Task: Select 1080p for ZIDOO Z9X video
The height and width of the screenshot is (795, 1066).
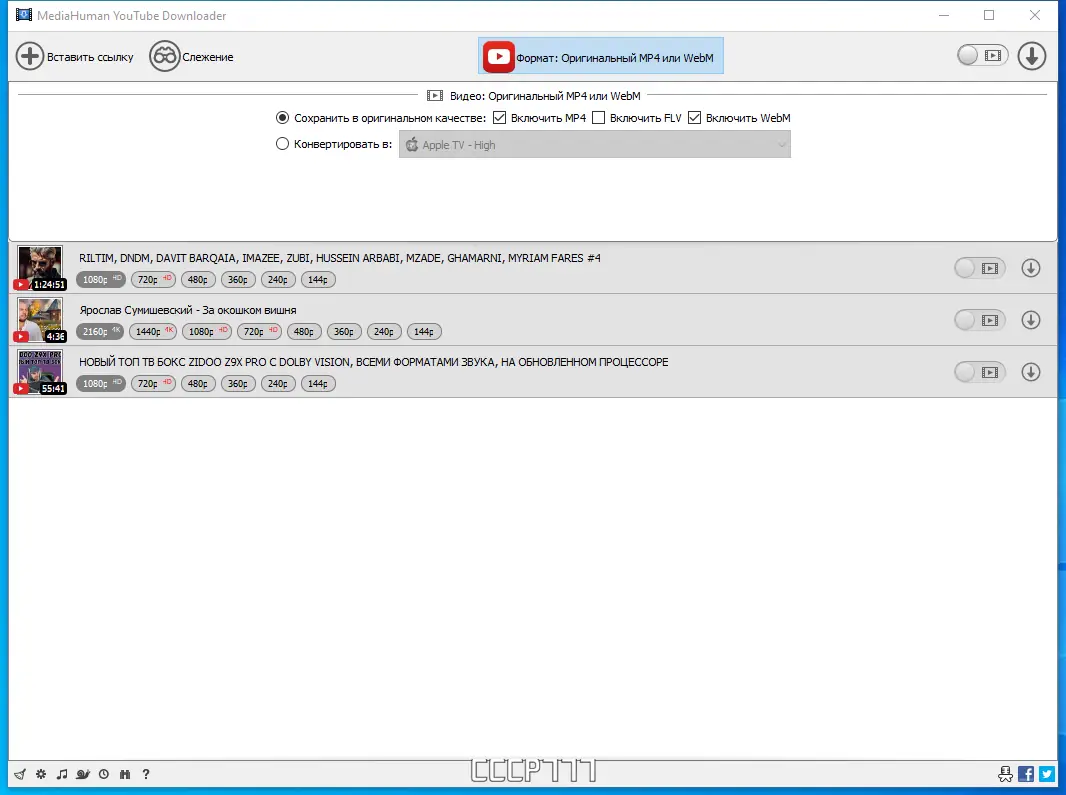Action: (101, 384)
